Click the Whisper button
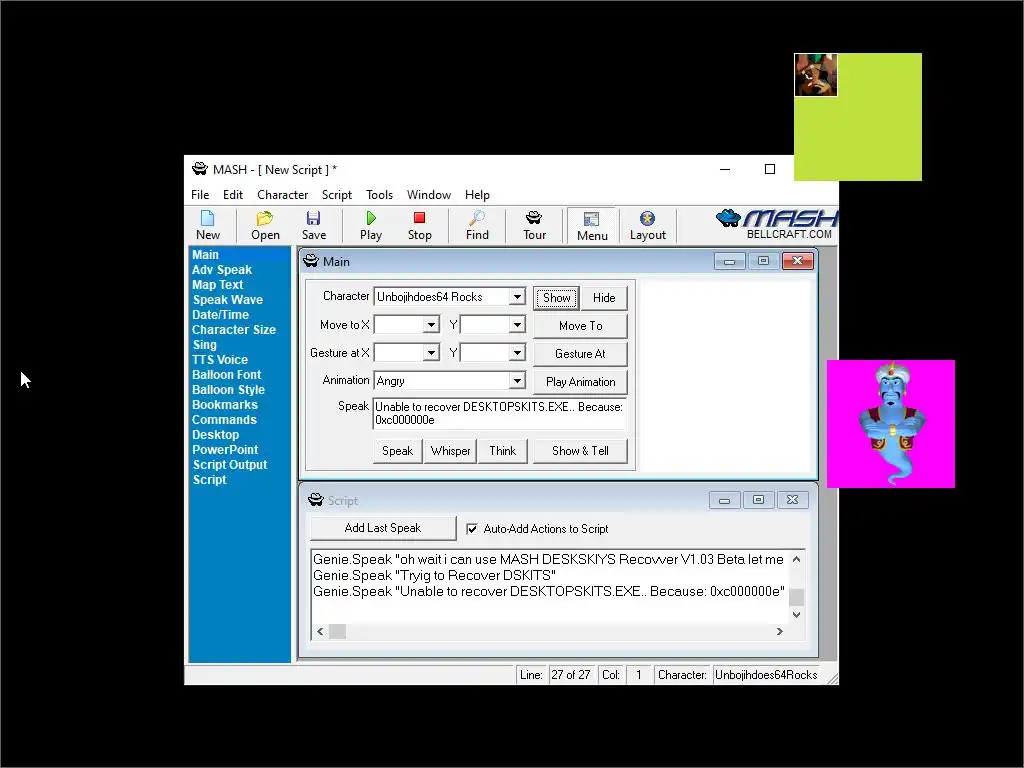Viewport: 1024px width, 768px height. point(450,451)
